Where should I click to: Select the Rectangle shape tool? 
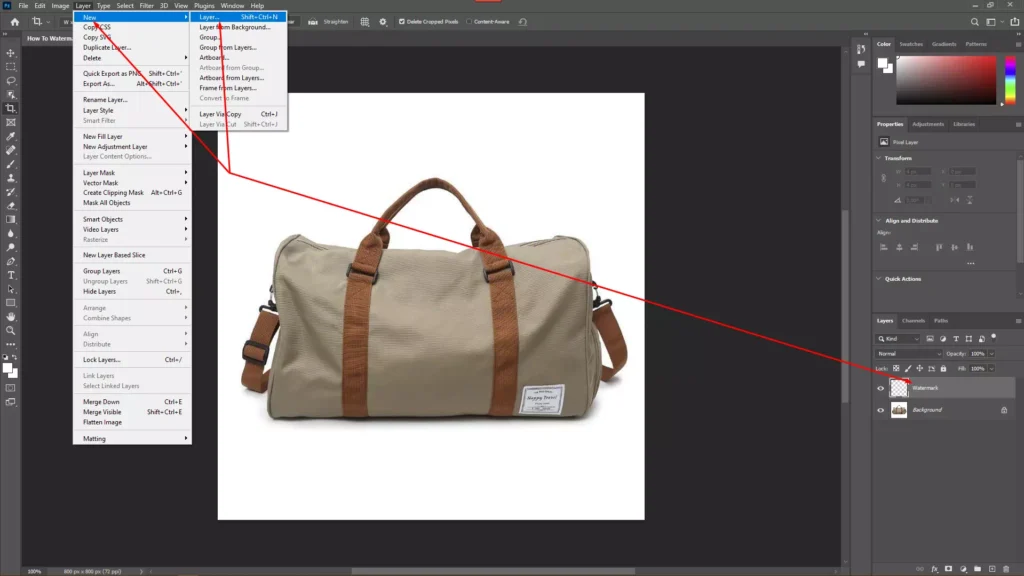(10, 303)
